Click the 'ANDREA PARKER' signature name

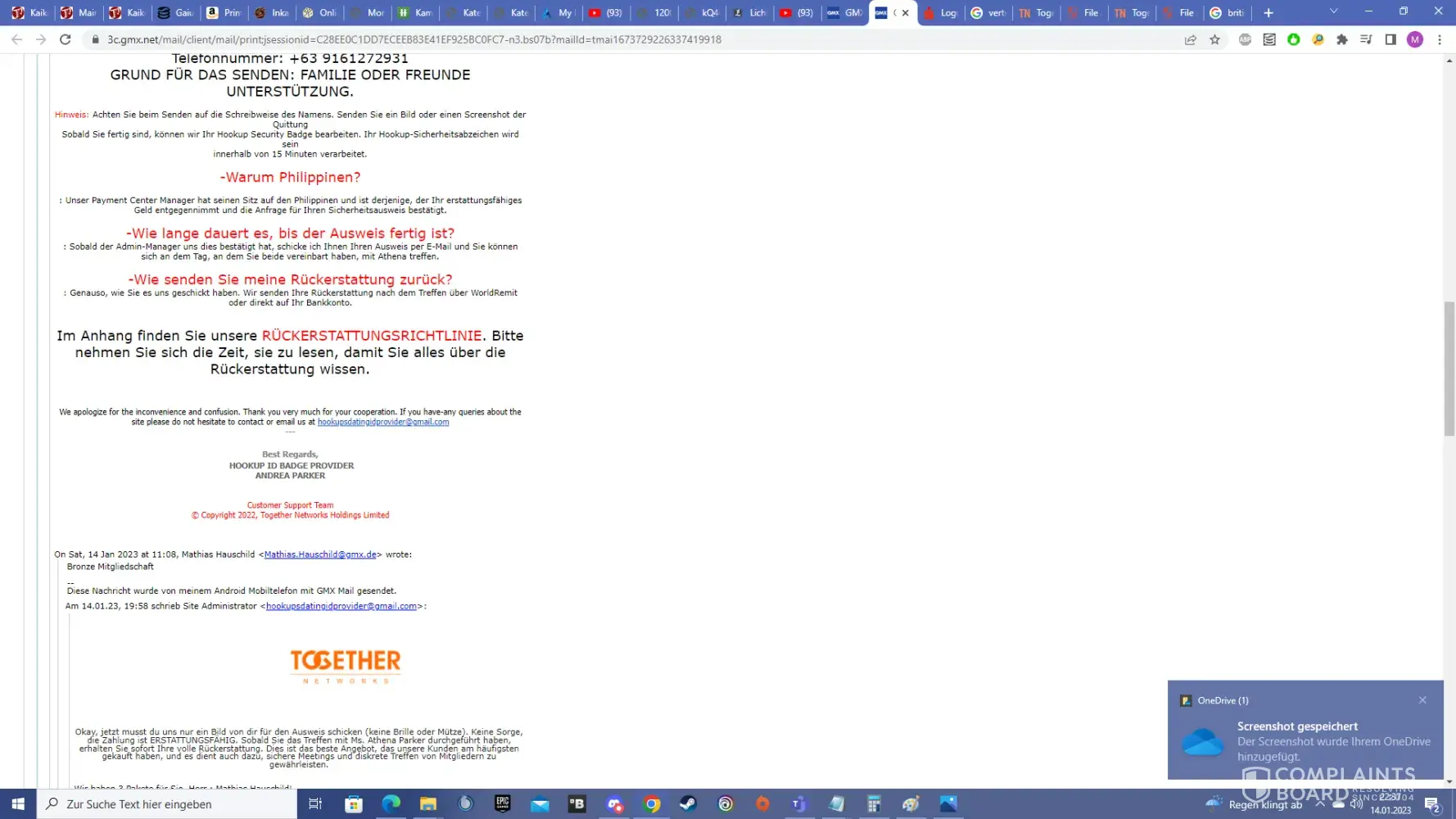coord(290,476)
